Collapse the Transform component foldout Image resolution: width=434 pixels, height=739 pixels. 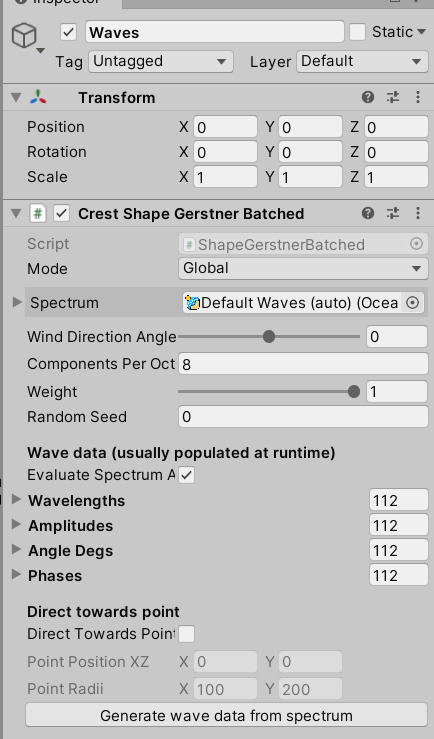coord(16,97)
